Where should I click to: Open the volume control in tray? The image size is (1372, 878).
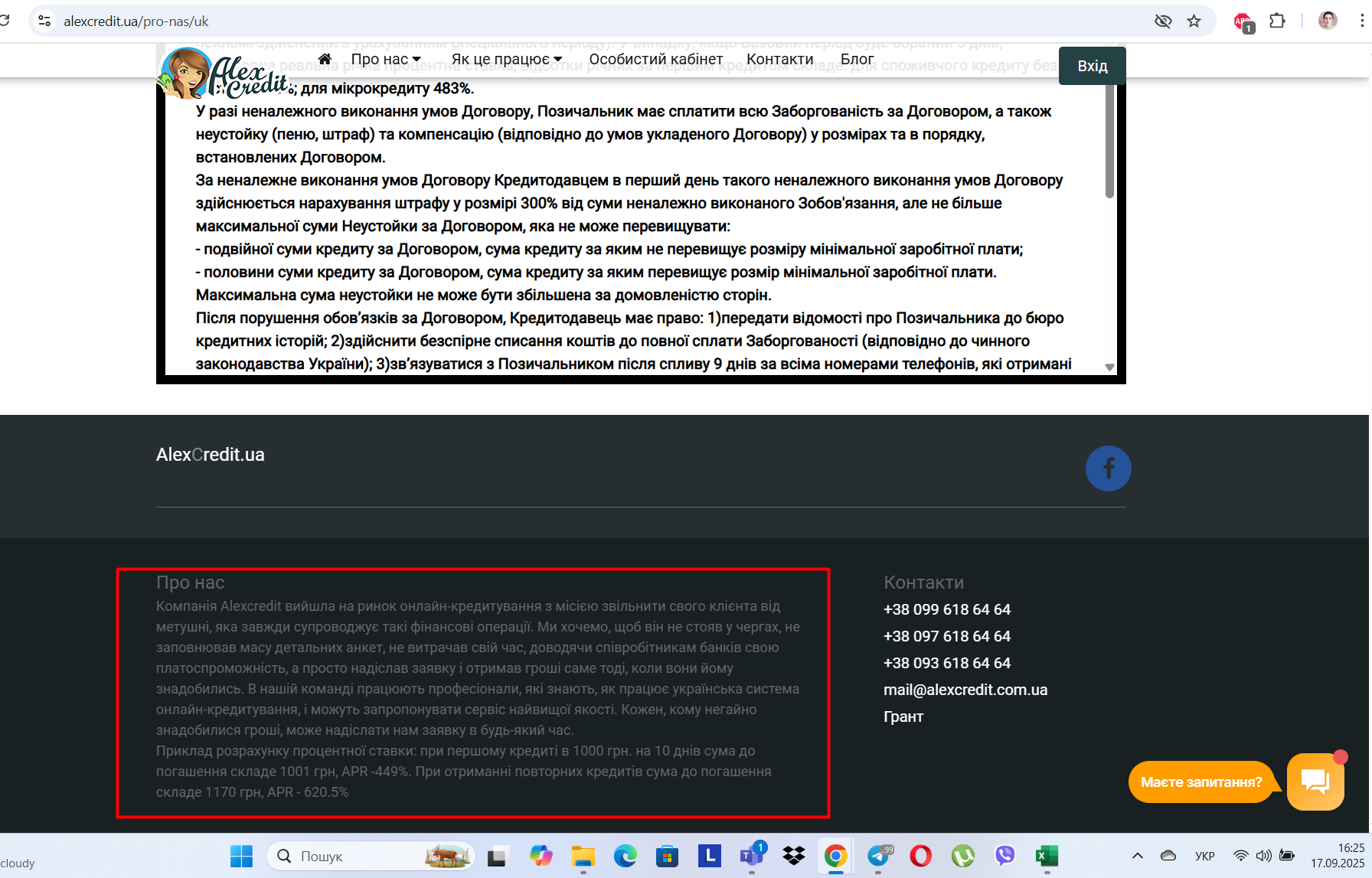[1264, 856]
